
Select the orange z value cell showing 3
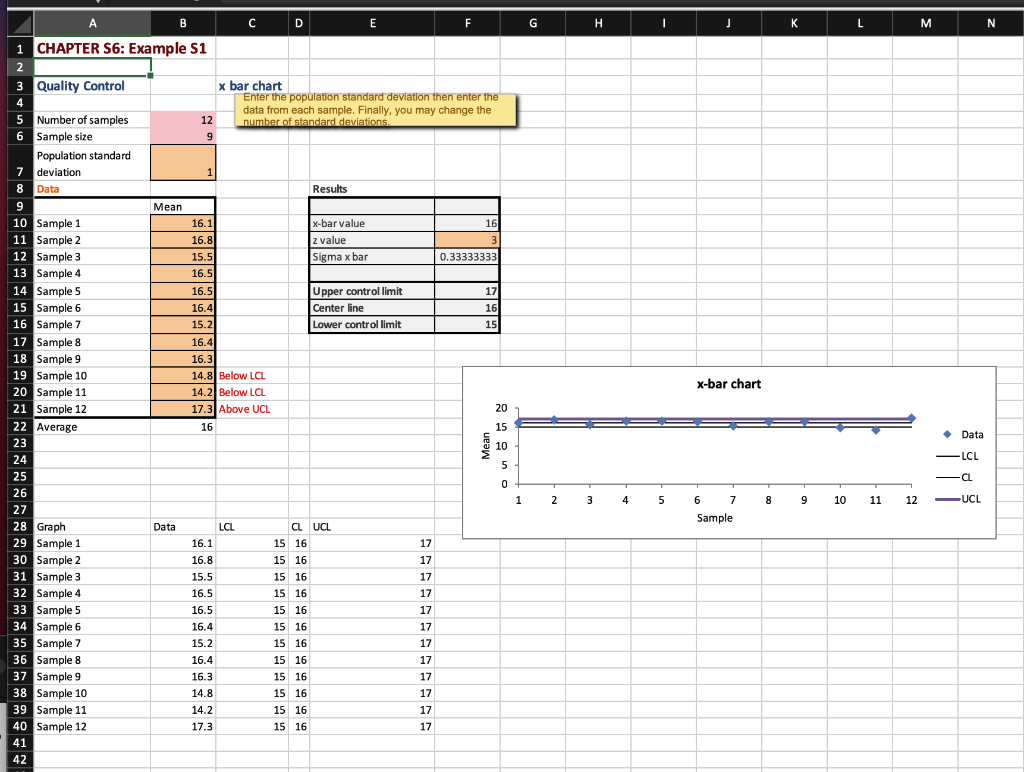click(467, 239)
